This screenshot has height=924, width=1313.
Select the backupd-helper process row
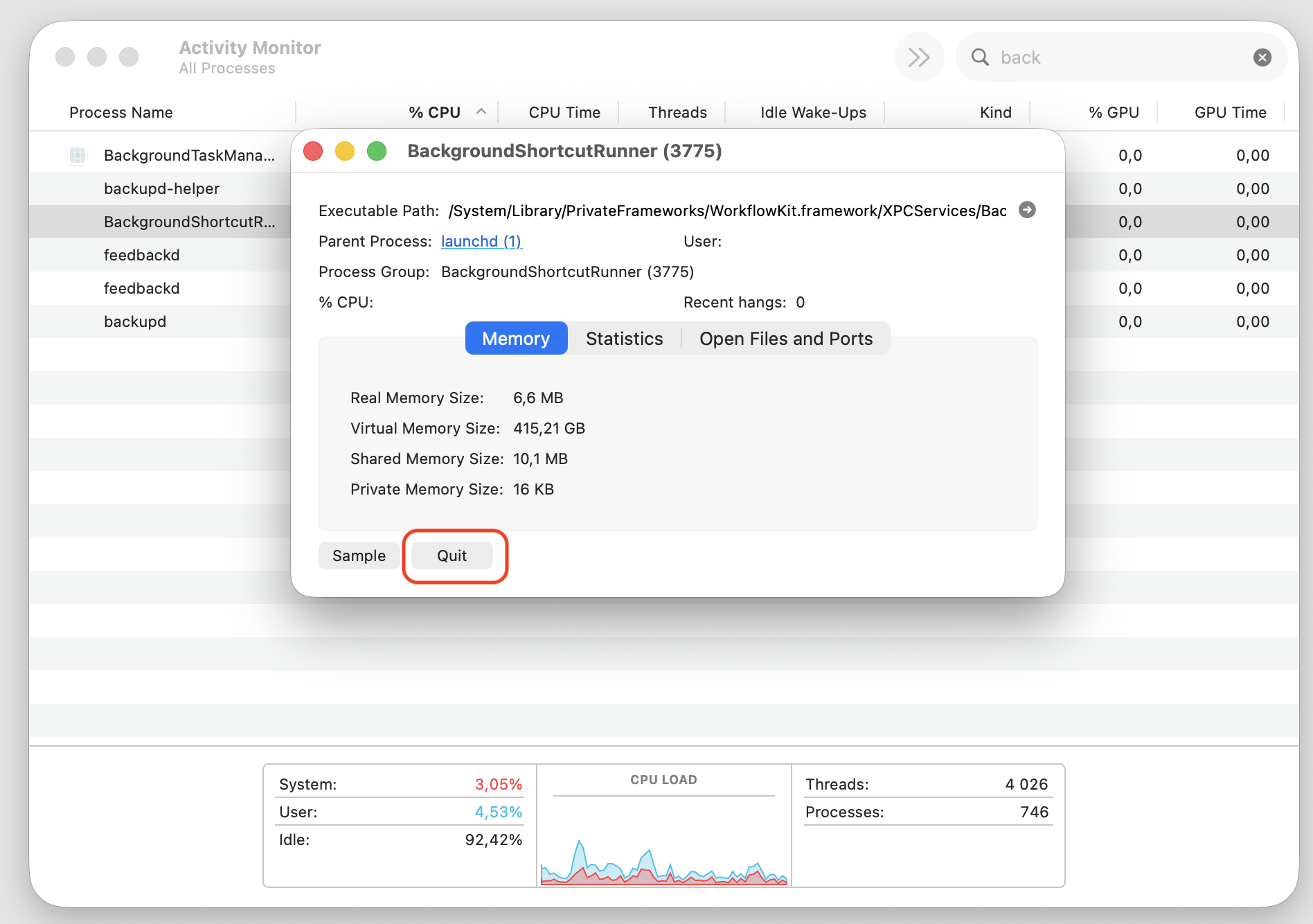(x=160, y=188)
